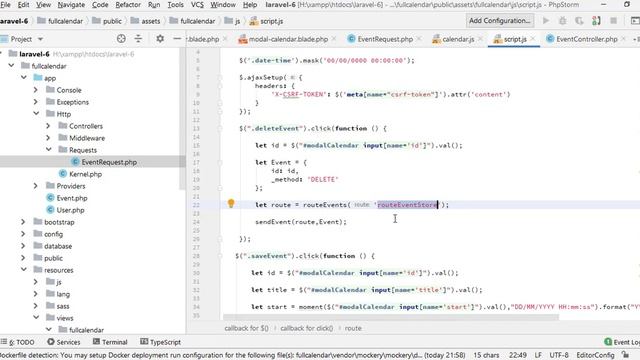Click 'callback for click()' editor breadcrumb
The width and height of the screenshot is (640, 360).
(307, 328)
